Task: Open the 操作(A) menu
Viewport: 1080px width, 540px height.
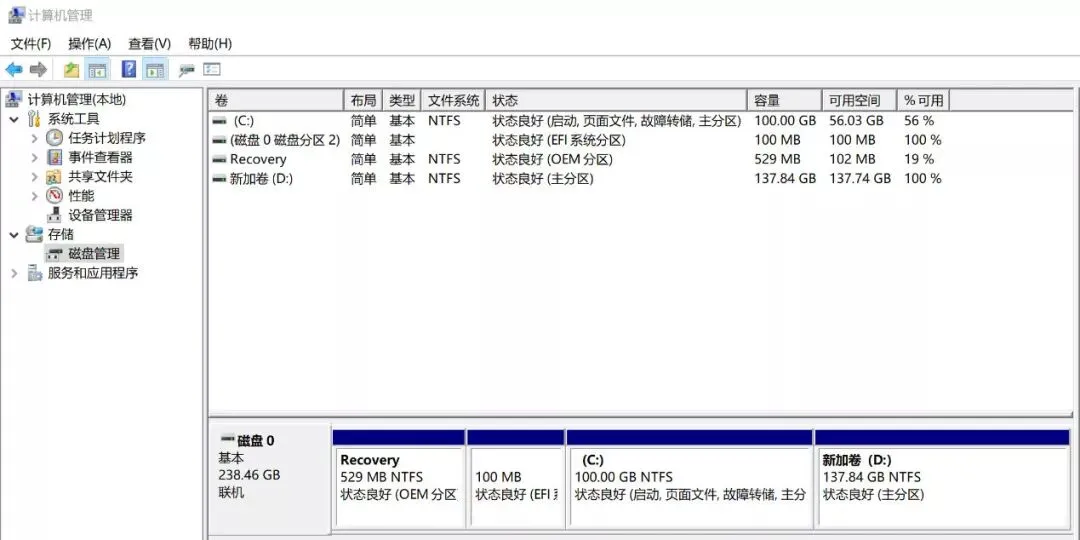Action: 90,43
